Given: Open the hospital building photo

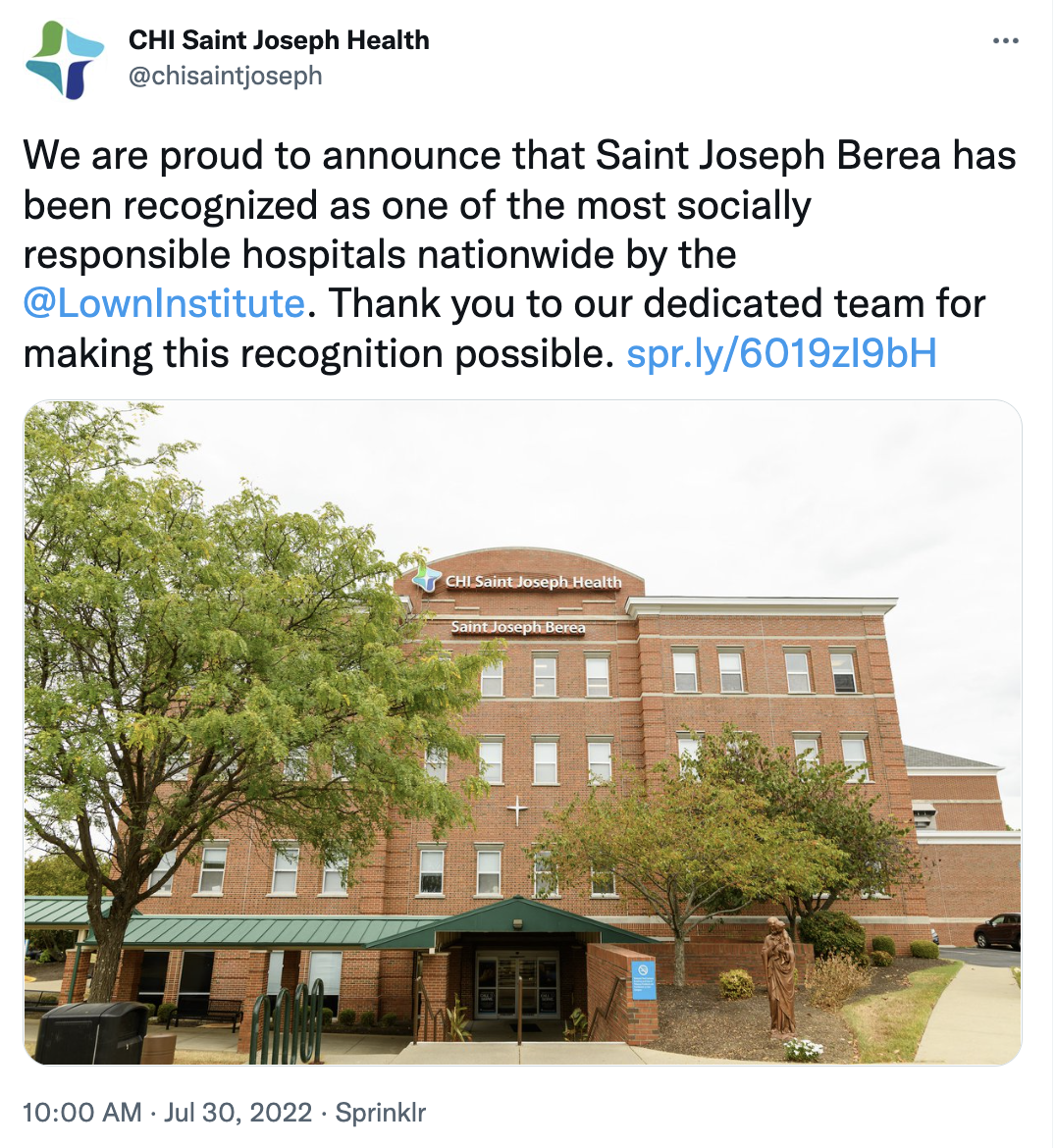Looking at the screenshot, I should (x=522, y=731).
